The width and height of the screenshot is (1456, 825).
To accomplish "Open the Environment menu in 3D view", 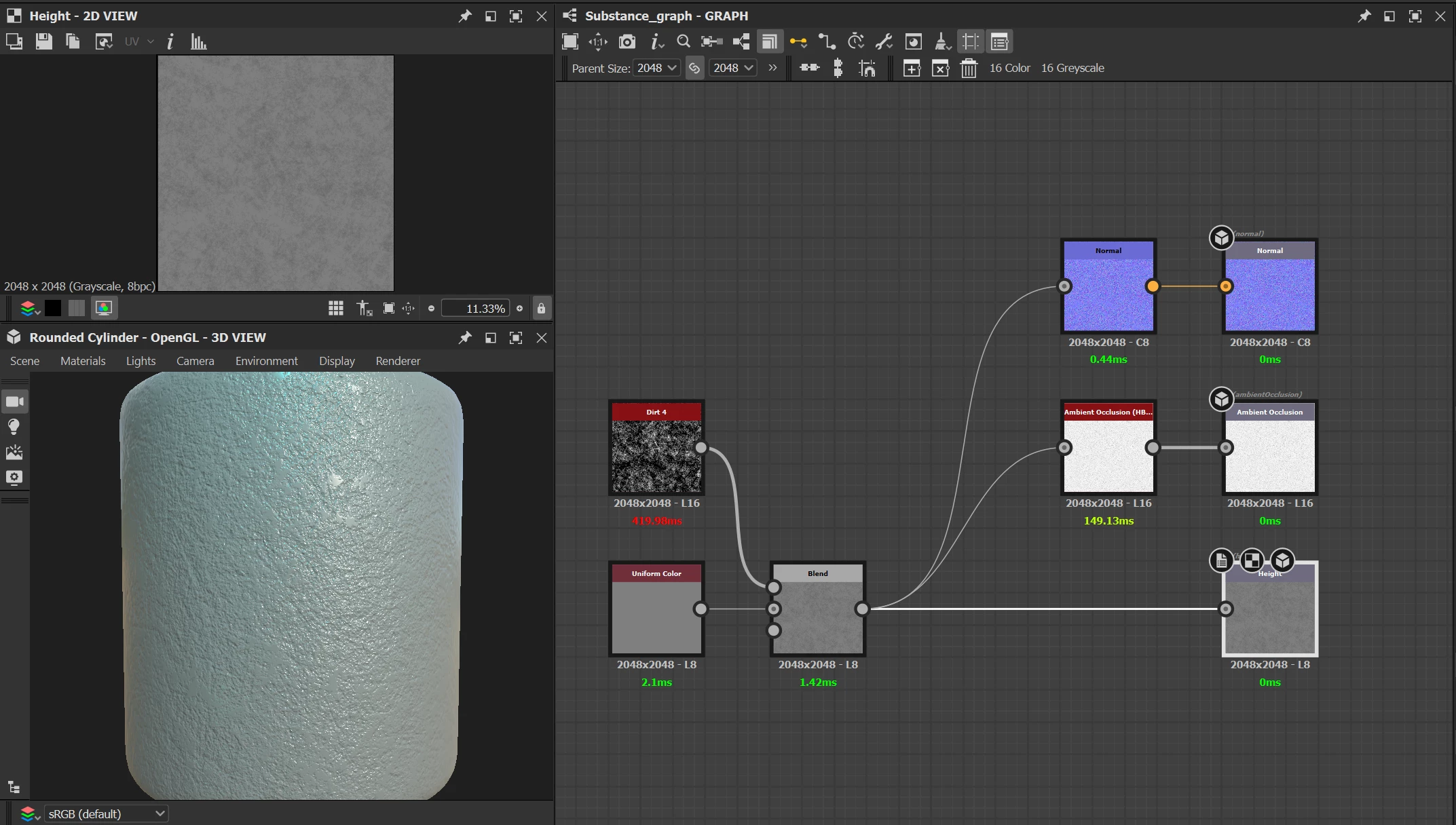I will pyautogui.click(x=266, y=361).
